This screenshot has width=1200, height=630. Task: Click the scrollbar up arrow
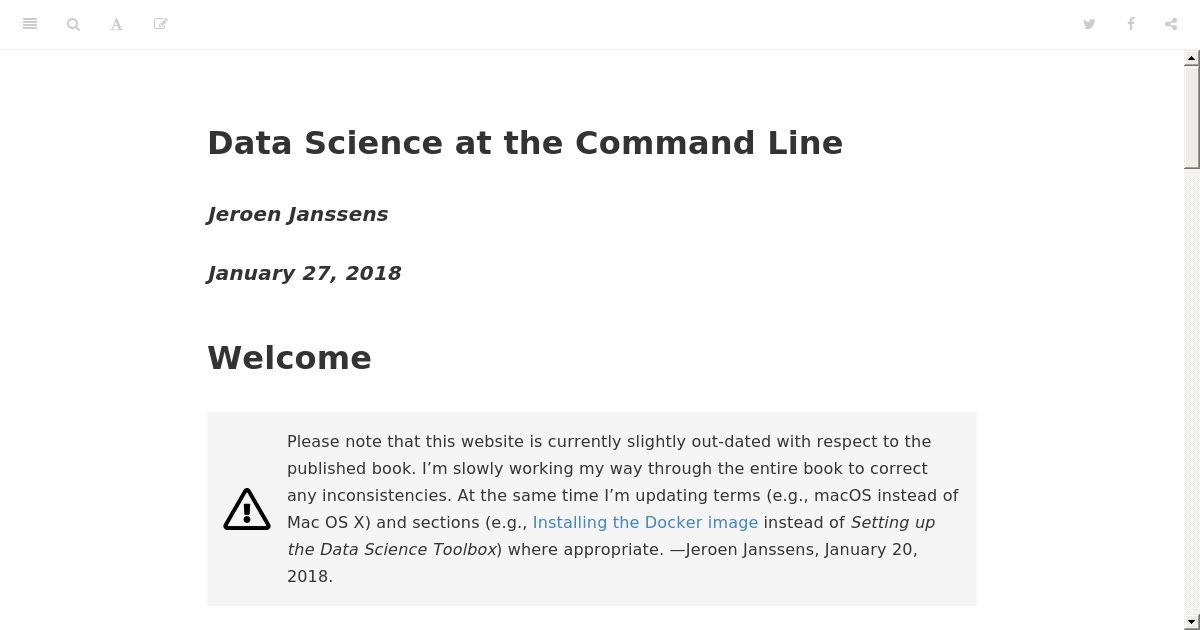point(1192,58)
